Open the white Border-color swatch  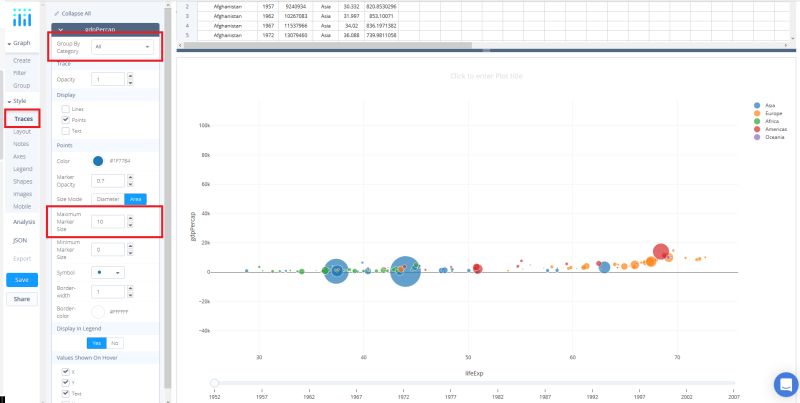pyautogui.click(x=98, y=312)
